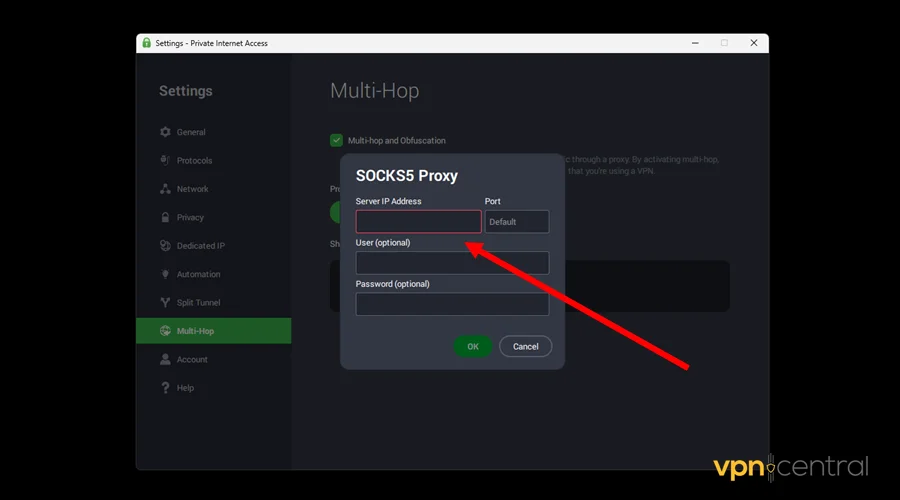
Task: Open Split Tunnel settings
Action: (x=214, y=303)
